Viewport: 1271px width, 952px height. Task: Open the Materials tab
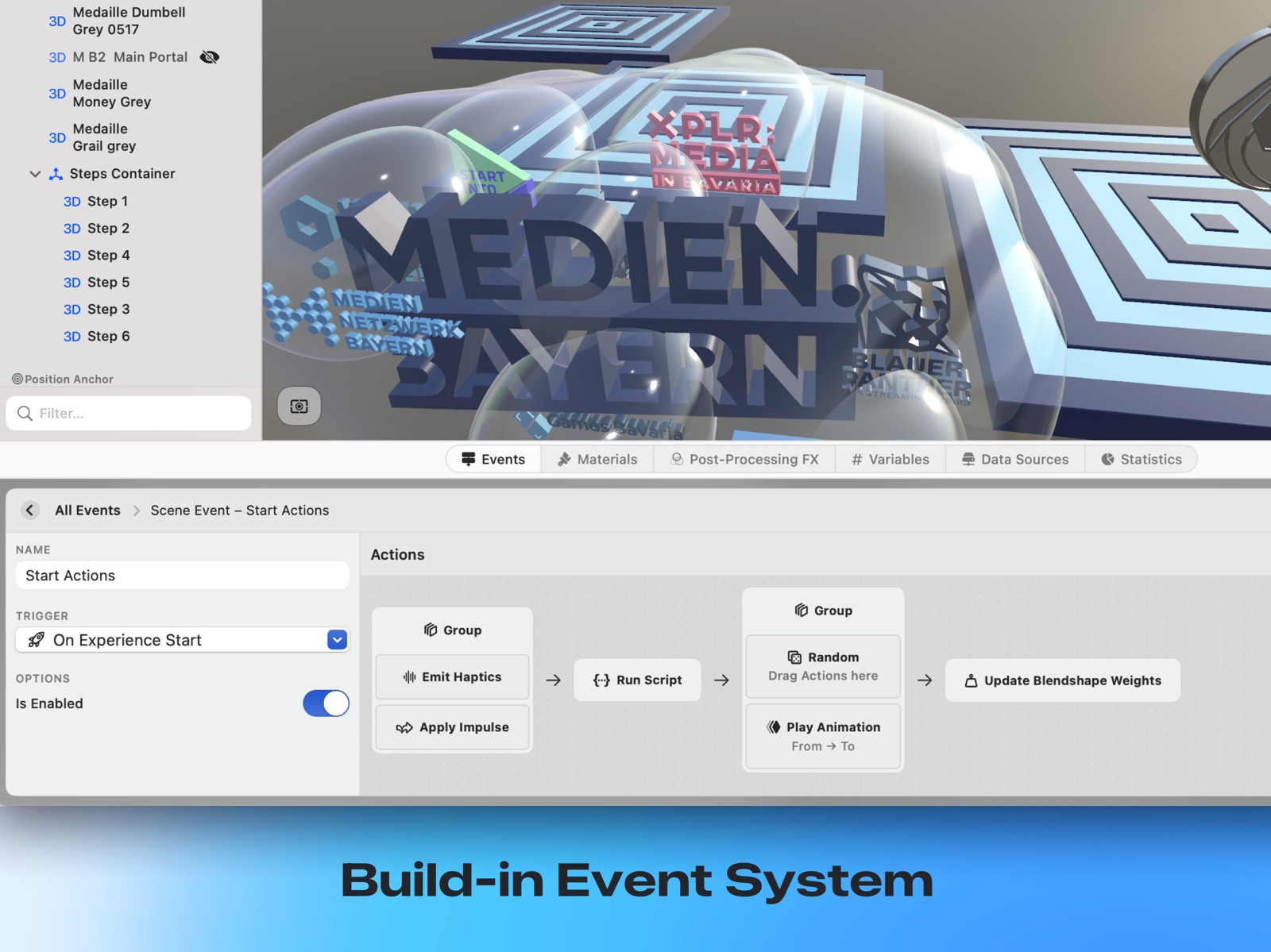[x=597, y=459]
